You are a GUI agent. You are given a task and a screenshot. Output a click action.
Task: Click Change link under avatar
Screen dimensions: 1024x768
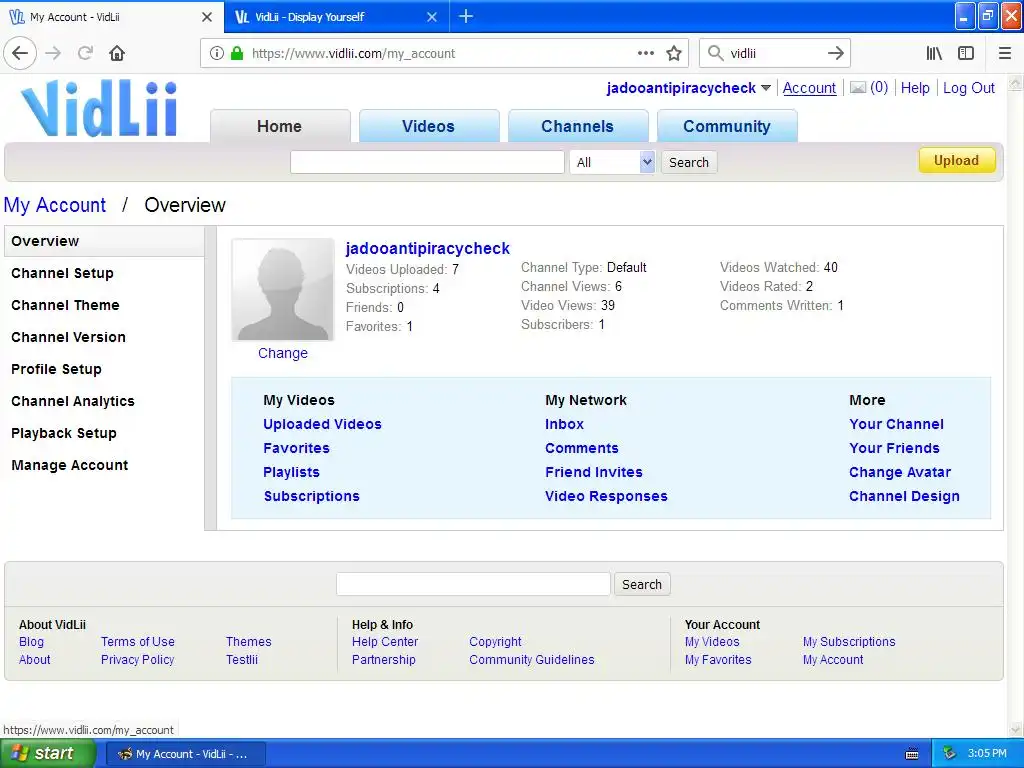click(x=283, y=353)
